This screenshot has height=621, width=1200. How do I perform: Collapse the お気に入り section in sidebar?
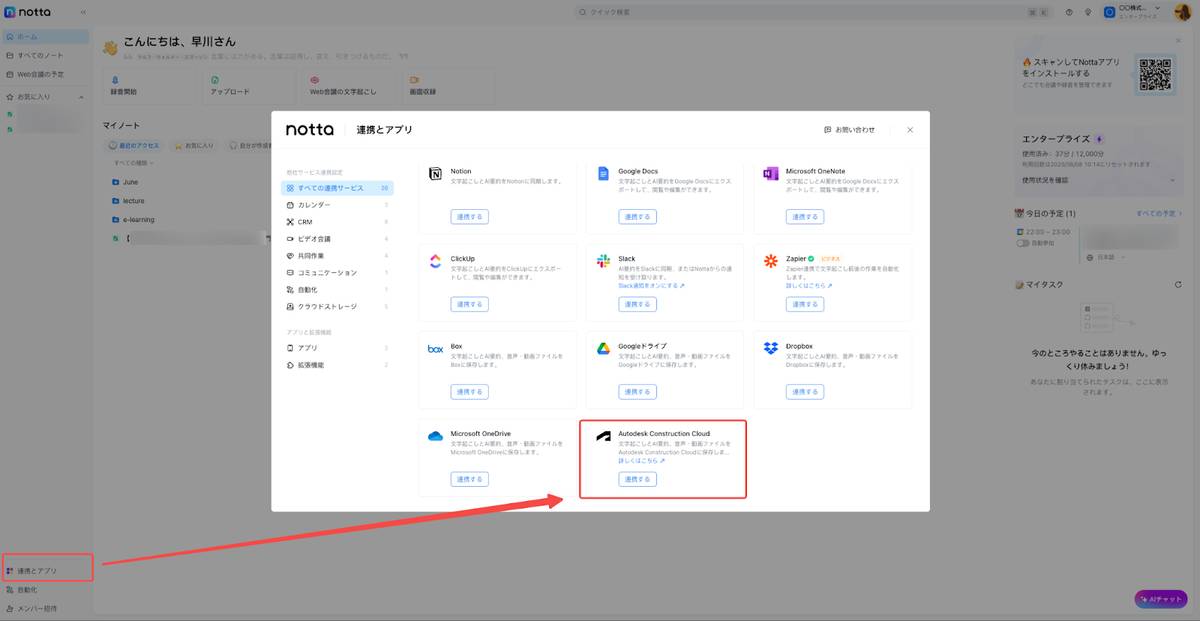pos(82,97)
